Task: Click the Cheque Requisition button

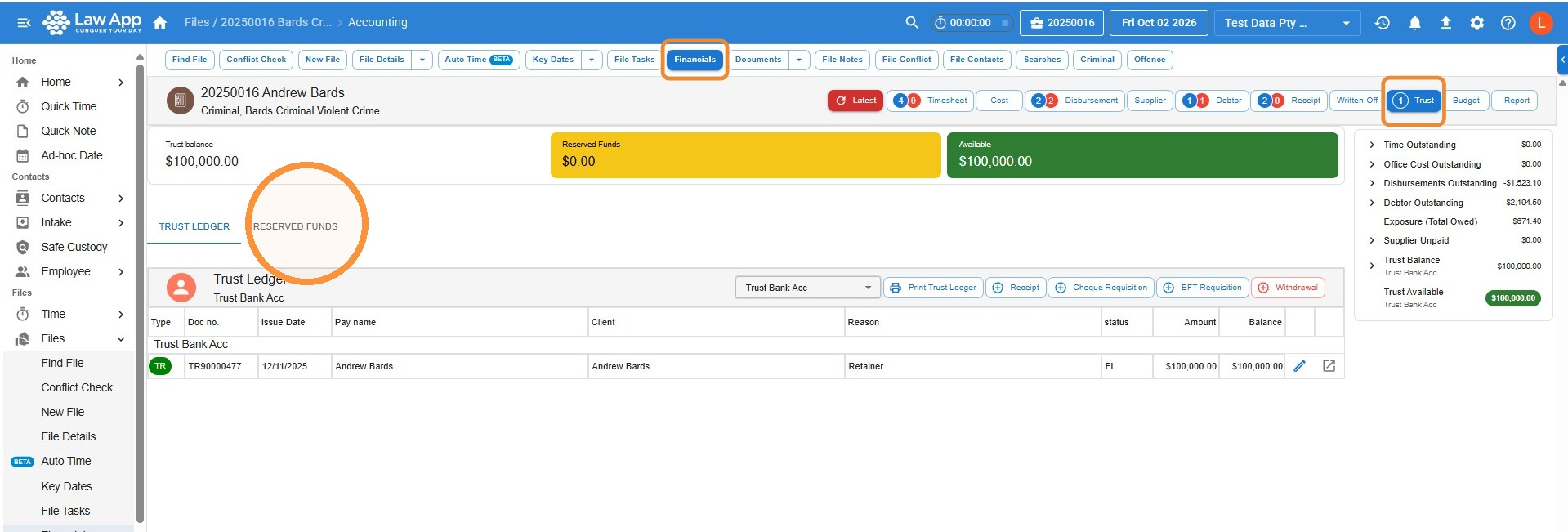Action: [1101, 288]
